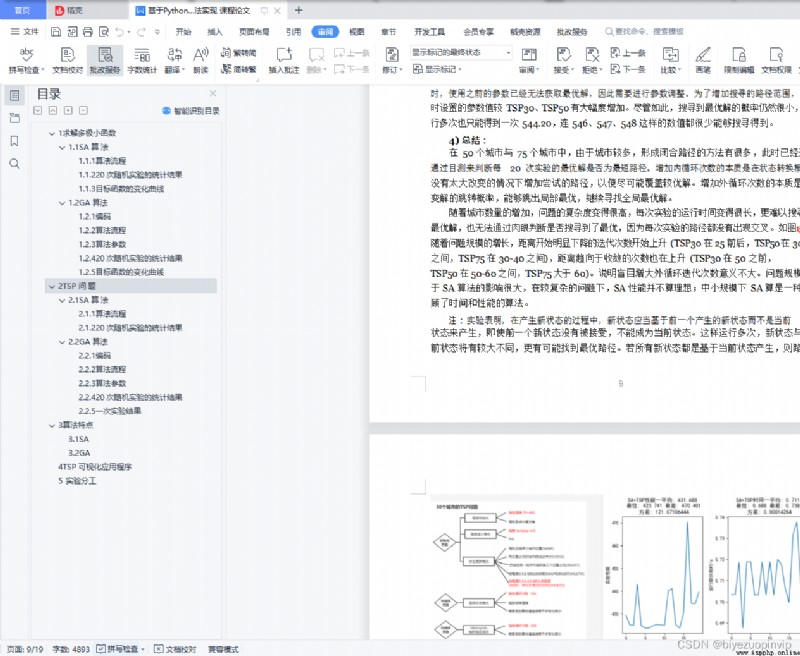
Task: Click the up-arrow box icon under 目录
Action: pyautogui.click(x=53, y=111)
